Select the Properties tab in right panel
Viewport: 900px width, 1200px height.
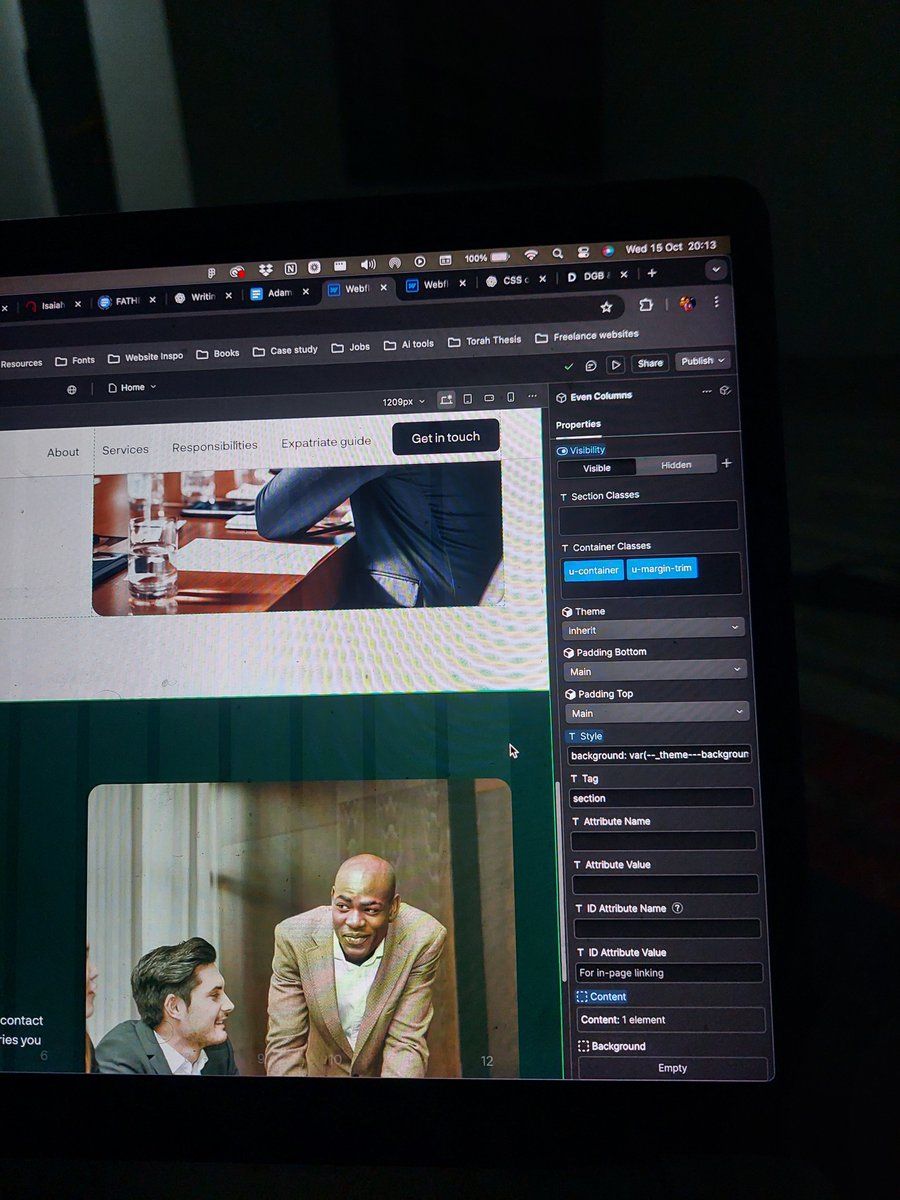pos(578,425)
